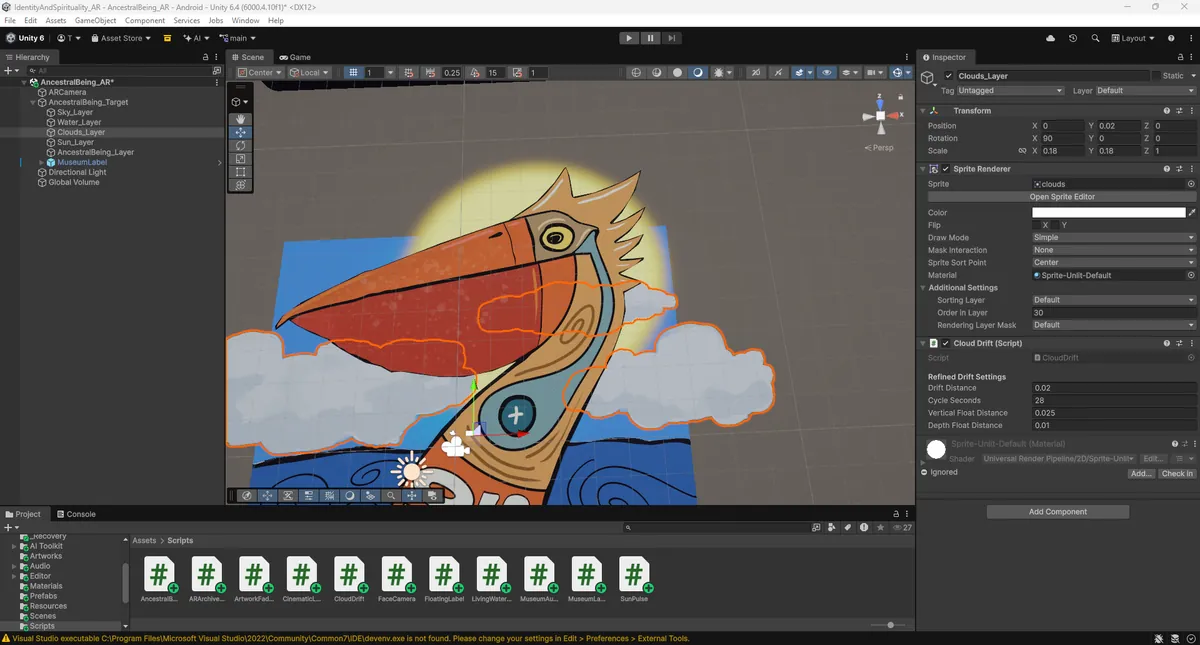Viewport: 1200px width, 645px height.
Task: Toggle grid snapping icon in Scene toolbar
Action: pyautogui.click(x=408, y=73)
